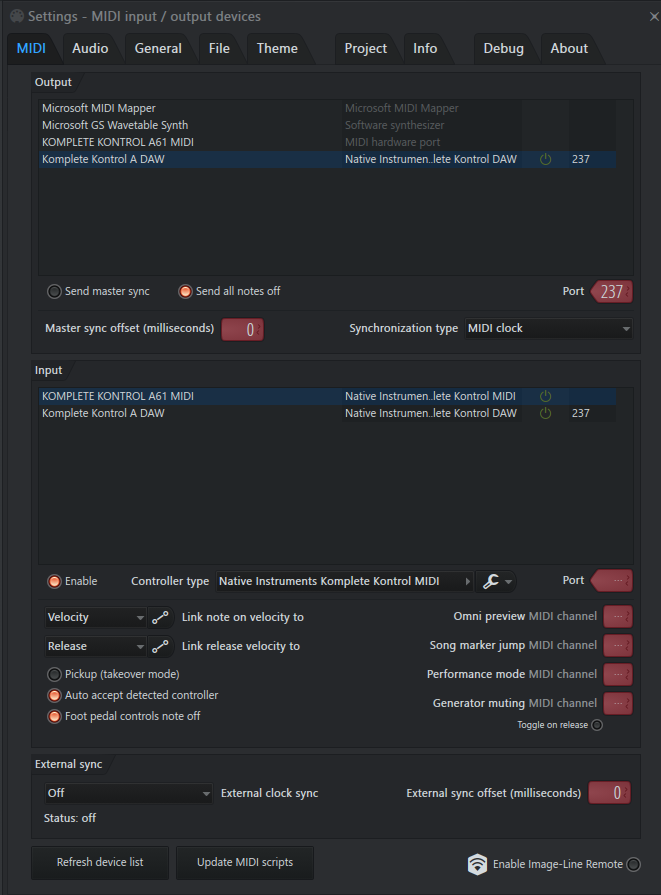
Task: Select KOMPLETE KONTROL A61 MIDI output device
Action: pyautogui.click(x=328, y=142)
